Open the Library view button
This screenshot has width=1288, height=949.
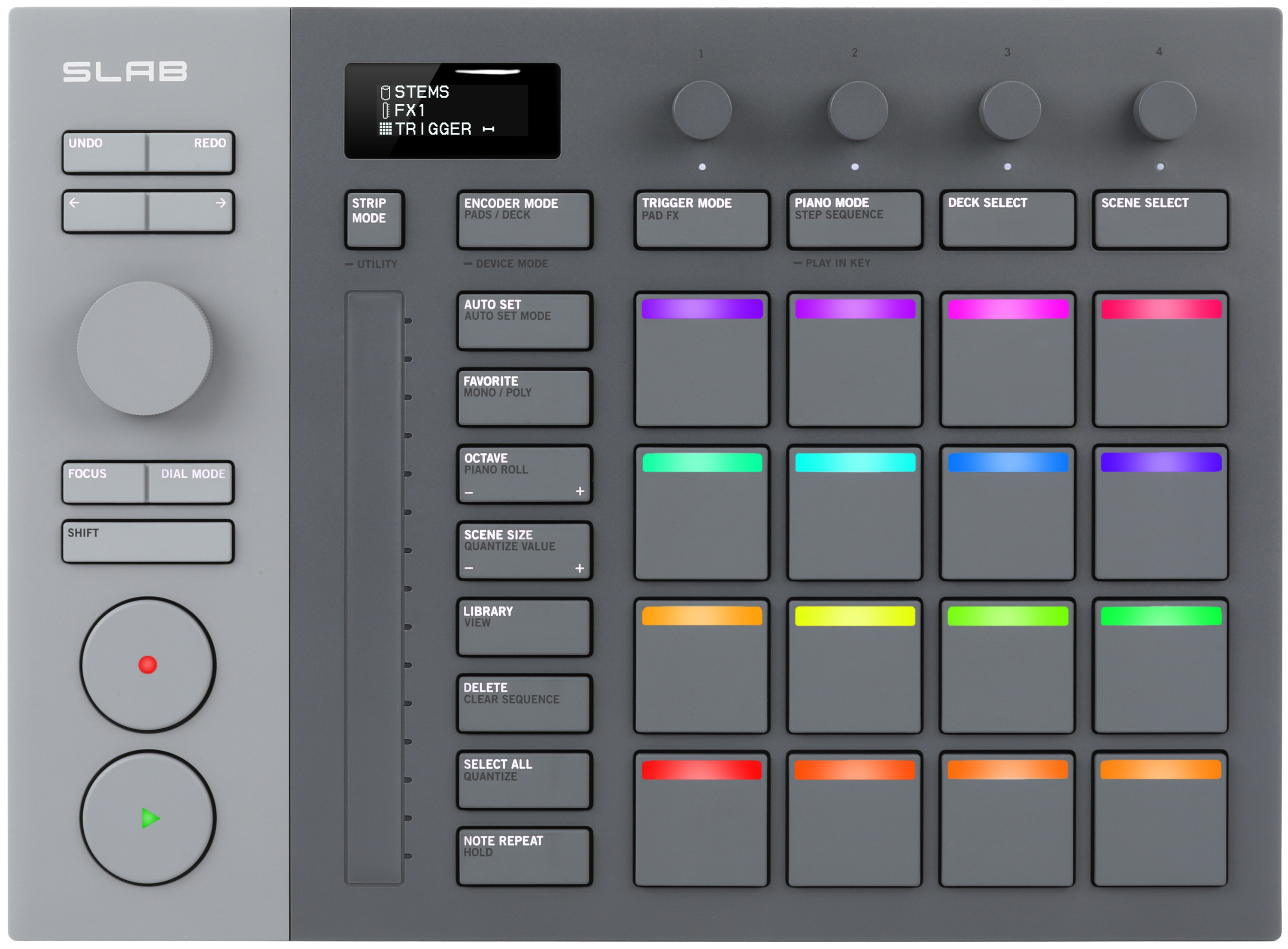tap(524, 627)
